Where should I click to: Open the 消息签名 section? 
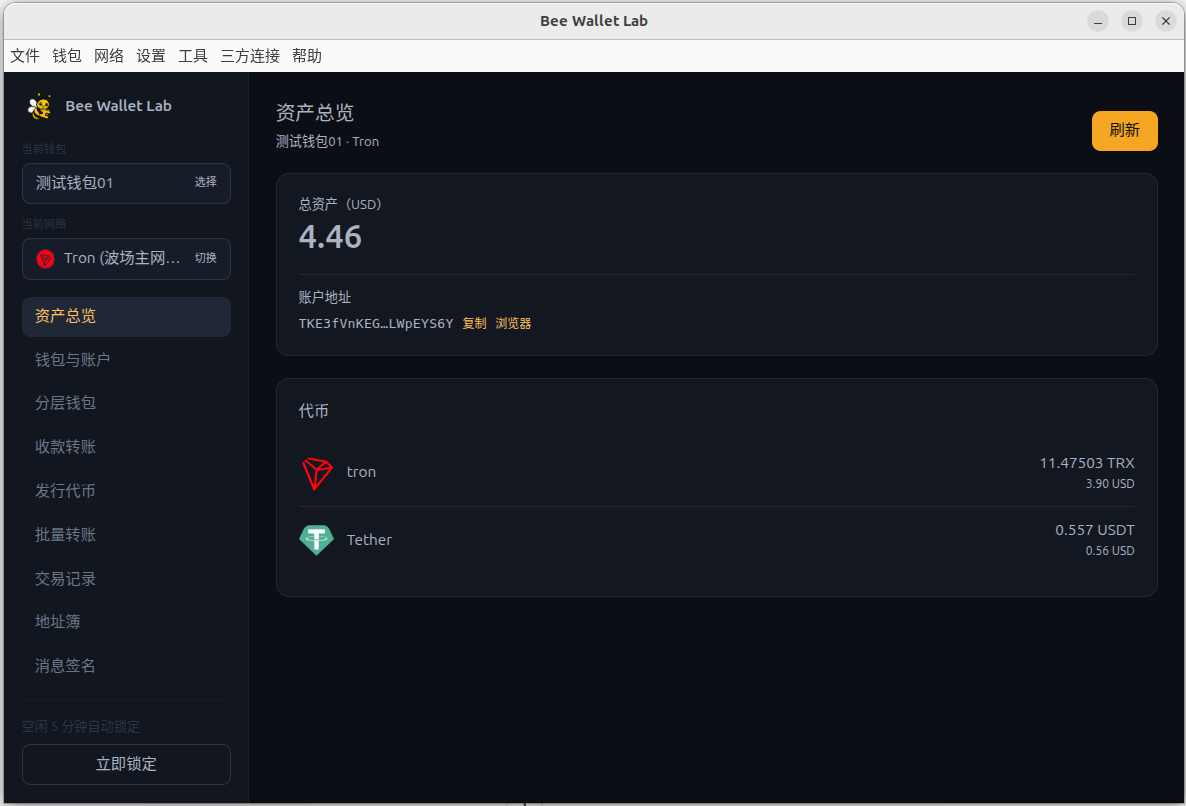point(126,665)
